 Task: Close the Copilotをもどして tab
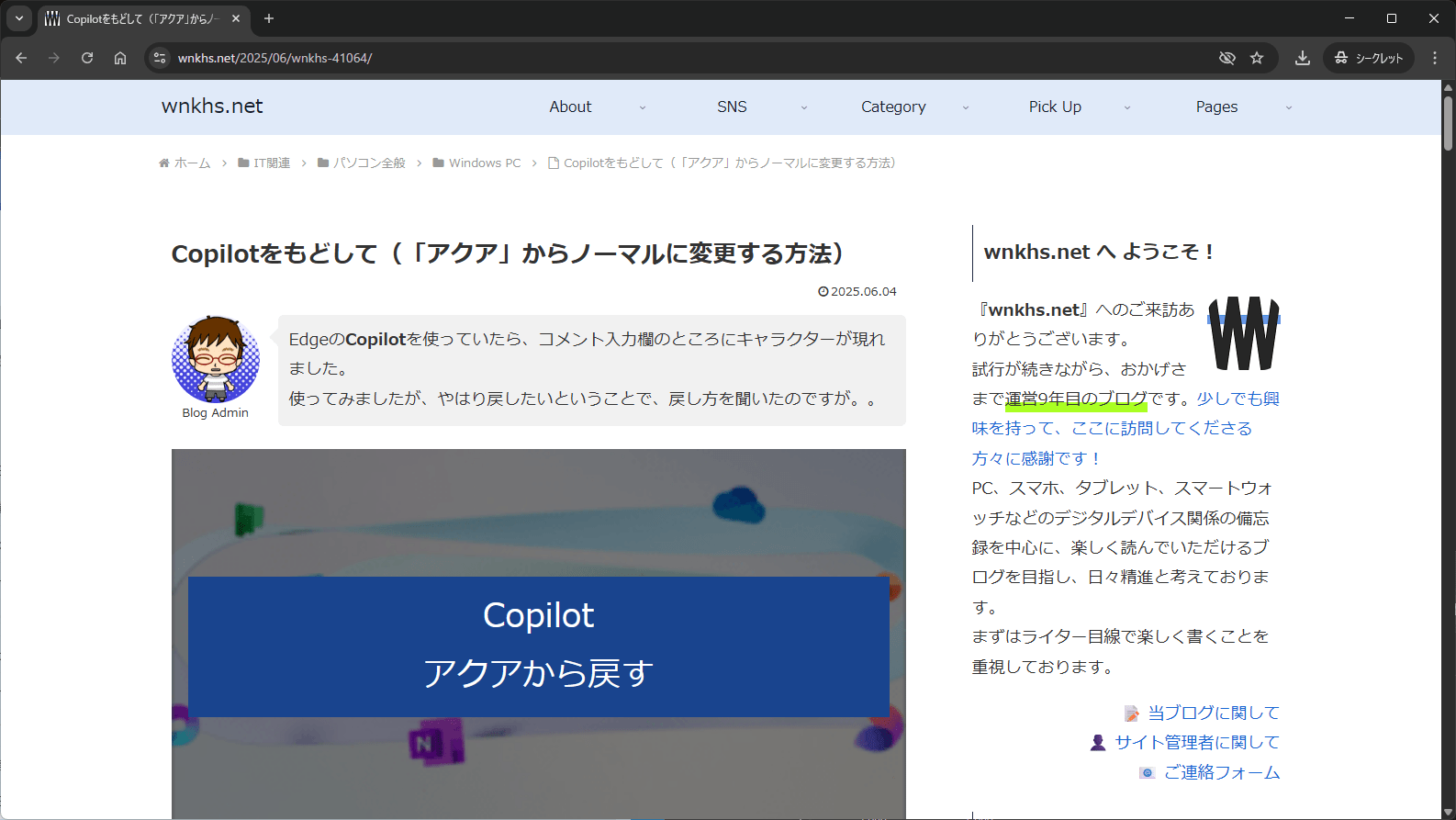[236, 18]
